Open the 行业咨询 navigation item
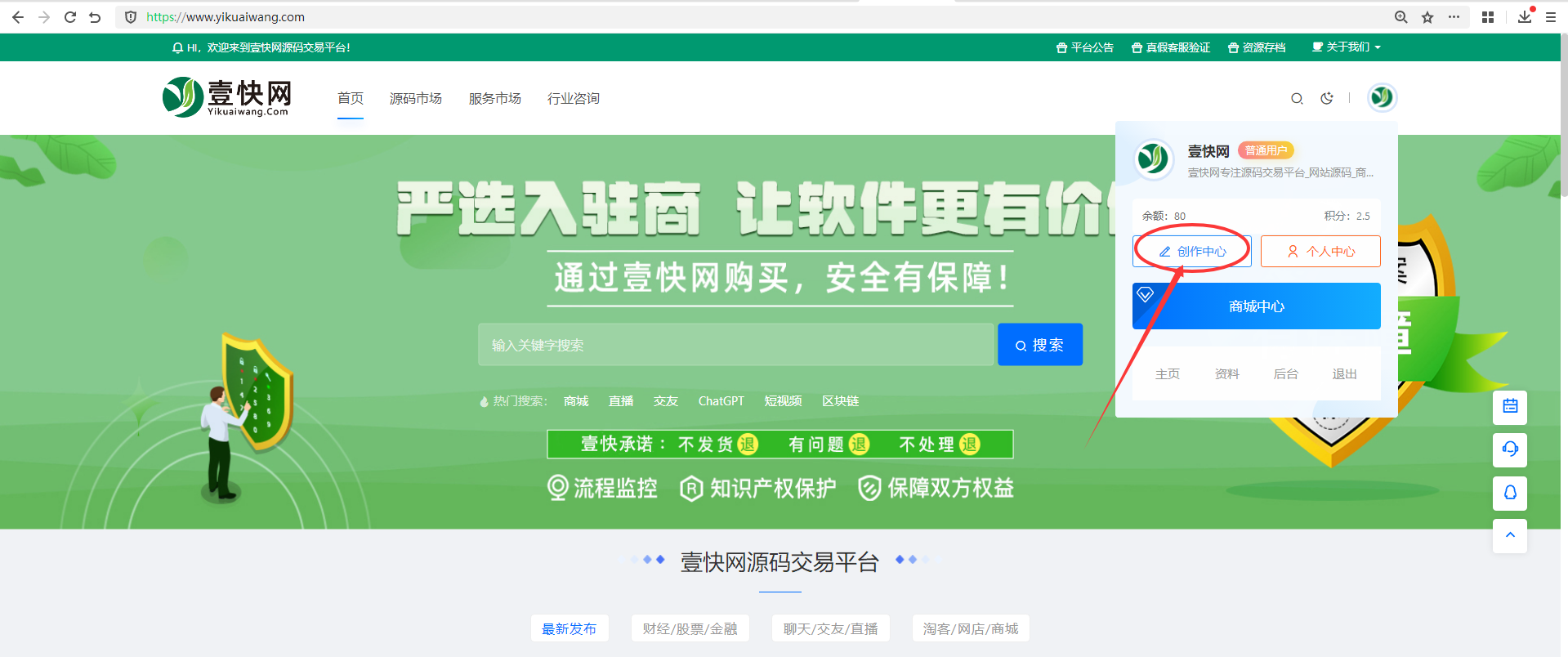 pyautogui.click(x=574, y=98)
